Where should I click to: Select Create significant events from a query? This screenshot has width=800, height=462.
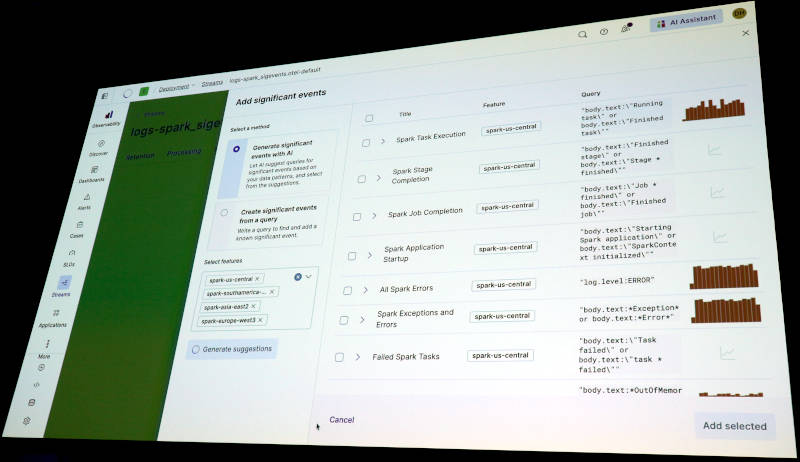(x=224, y=213)
